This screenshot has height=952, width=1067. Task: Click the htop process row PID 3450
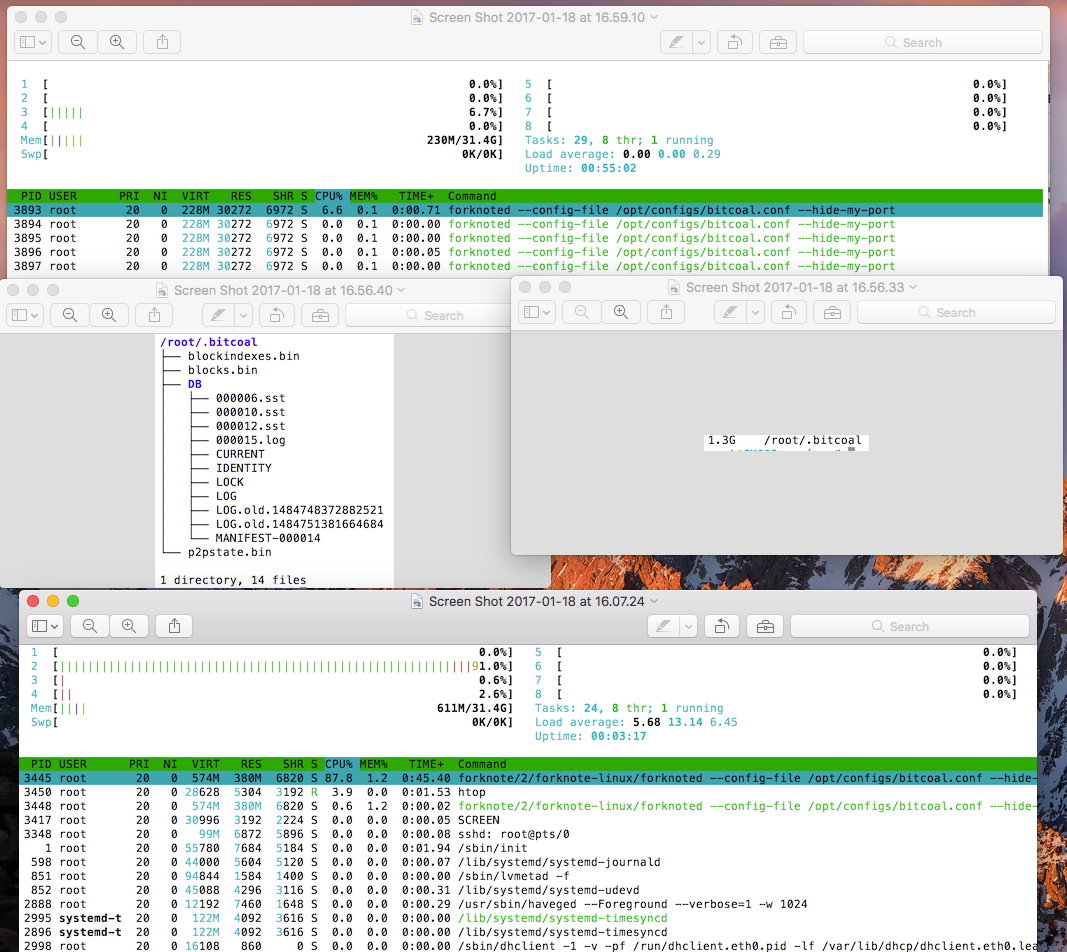click(528, 792)
